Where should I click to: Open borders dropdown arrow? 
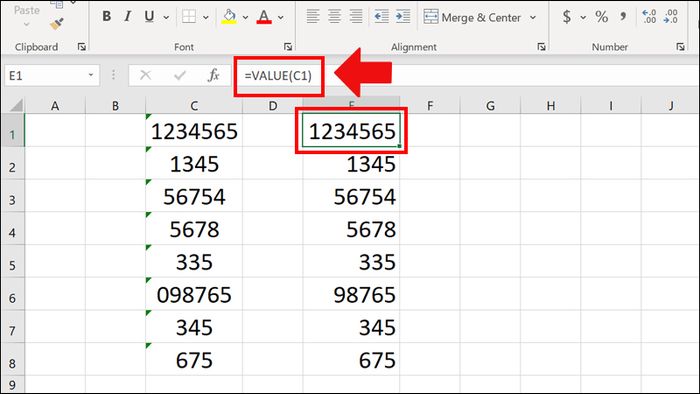click(206, 17)
